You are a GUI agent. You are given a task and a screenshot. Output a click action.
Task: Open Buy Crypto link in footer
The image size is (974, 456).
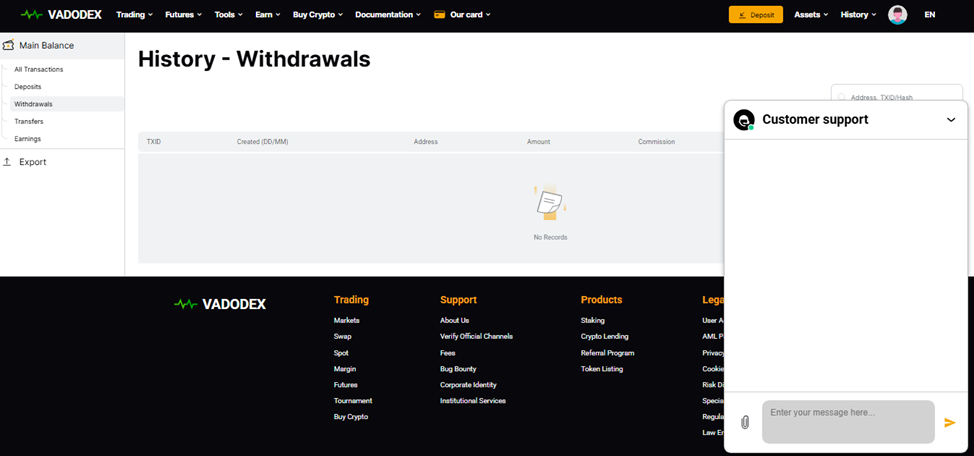coord(351,417)
